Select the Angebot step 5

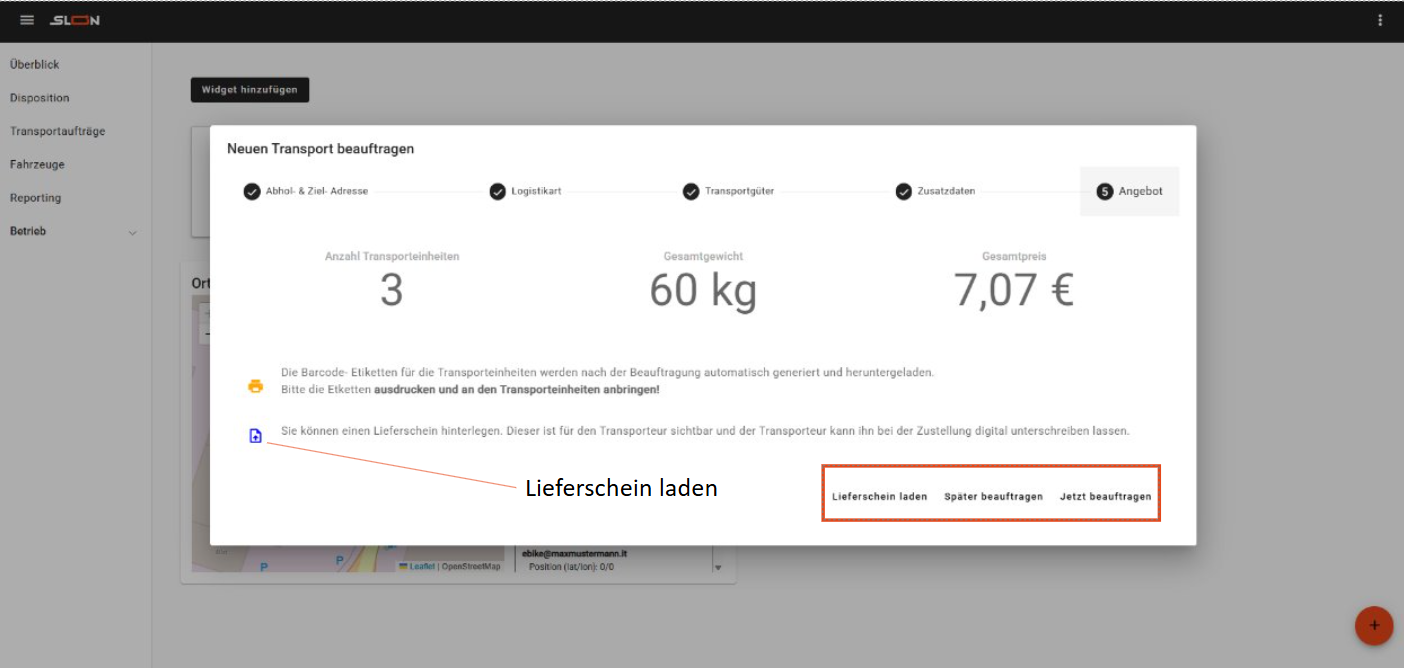(x=1130, y=192)
